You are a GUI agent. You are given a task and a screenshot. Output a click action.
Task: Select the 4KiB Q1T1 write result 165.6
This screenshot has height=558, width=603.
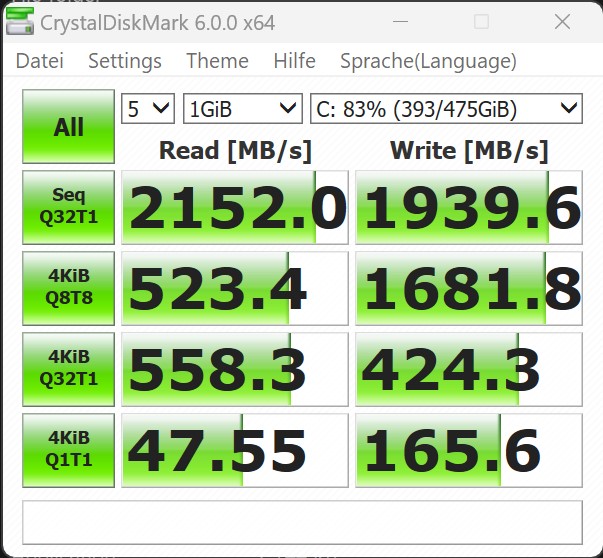click(x=469, y=451)
